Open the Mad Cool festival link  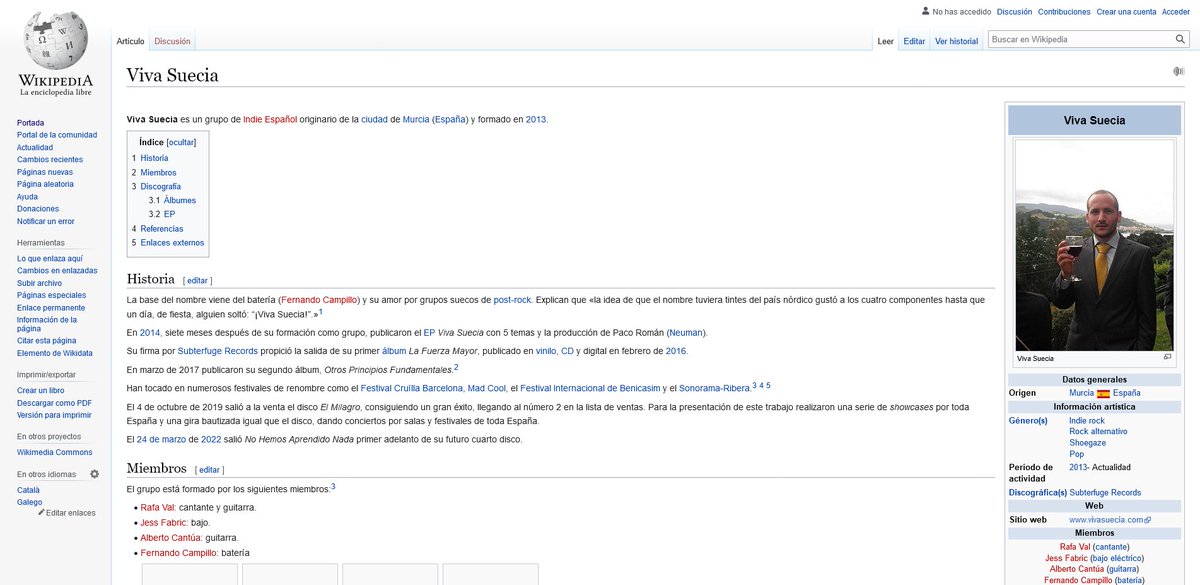pos(487,388)
